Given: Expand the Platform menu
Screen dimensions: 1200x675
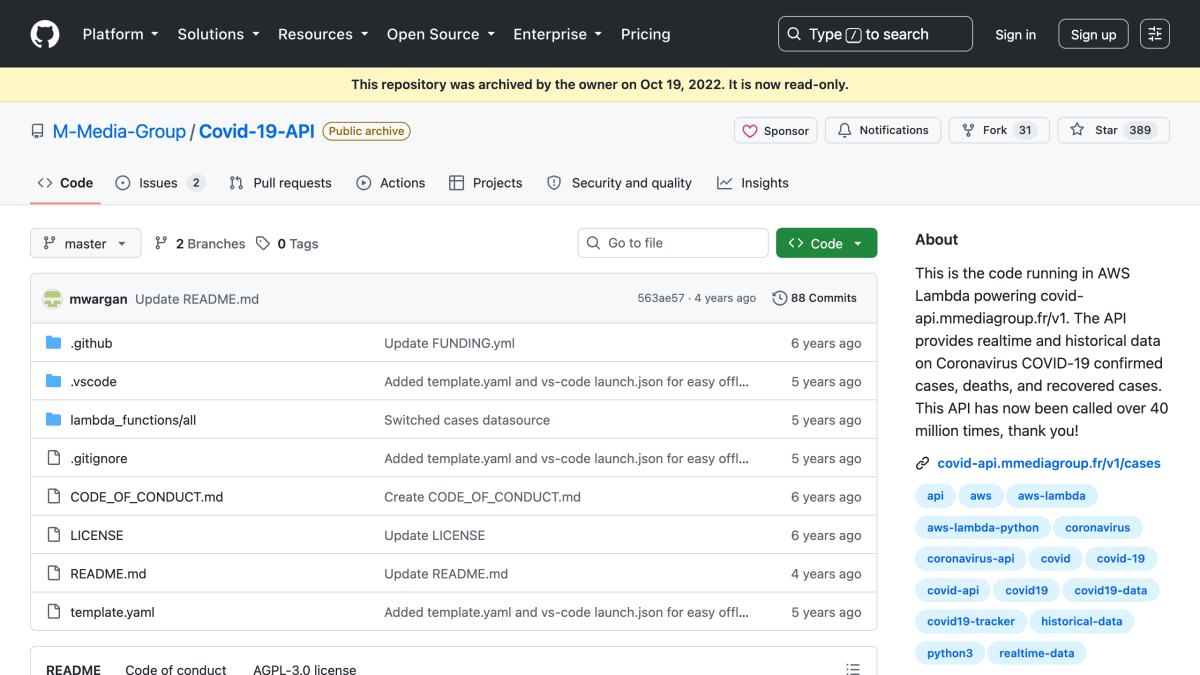Looking at the screenshot, I should tap(121, 34).
